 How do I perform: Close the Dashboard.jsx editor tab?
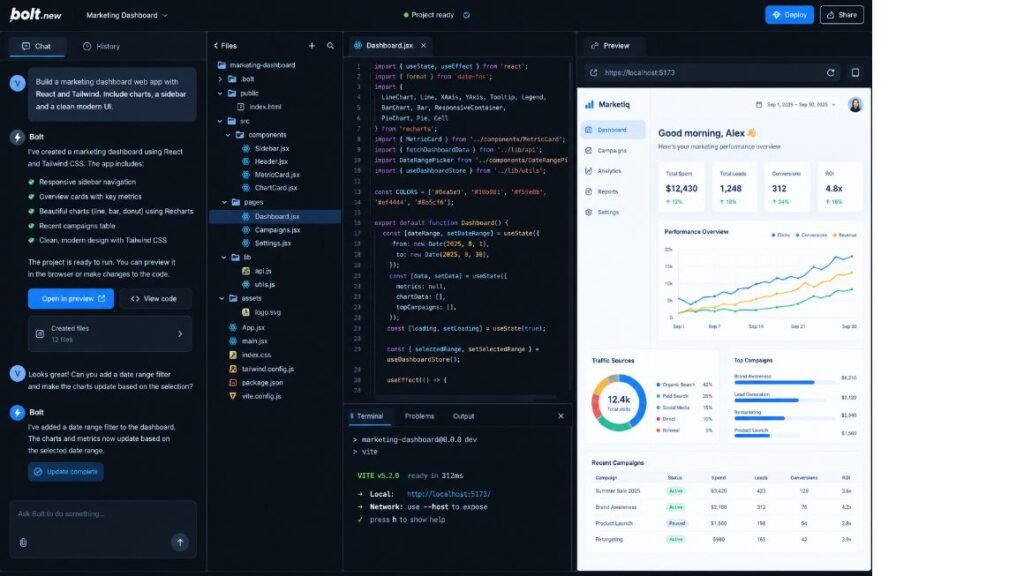click(423, 46)
